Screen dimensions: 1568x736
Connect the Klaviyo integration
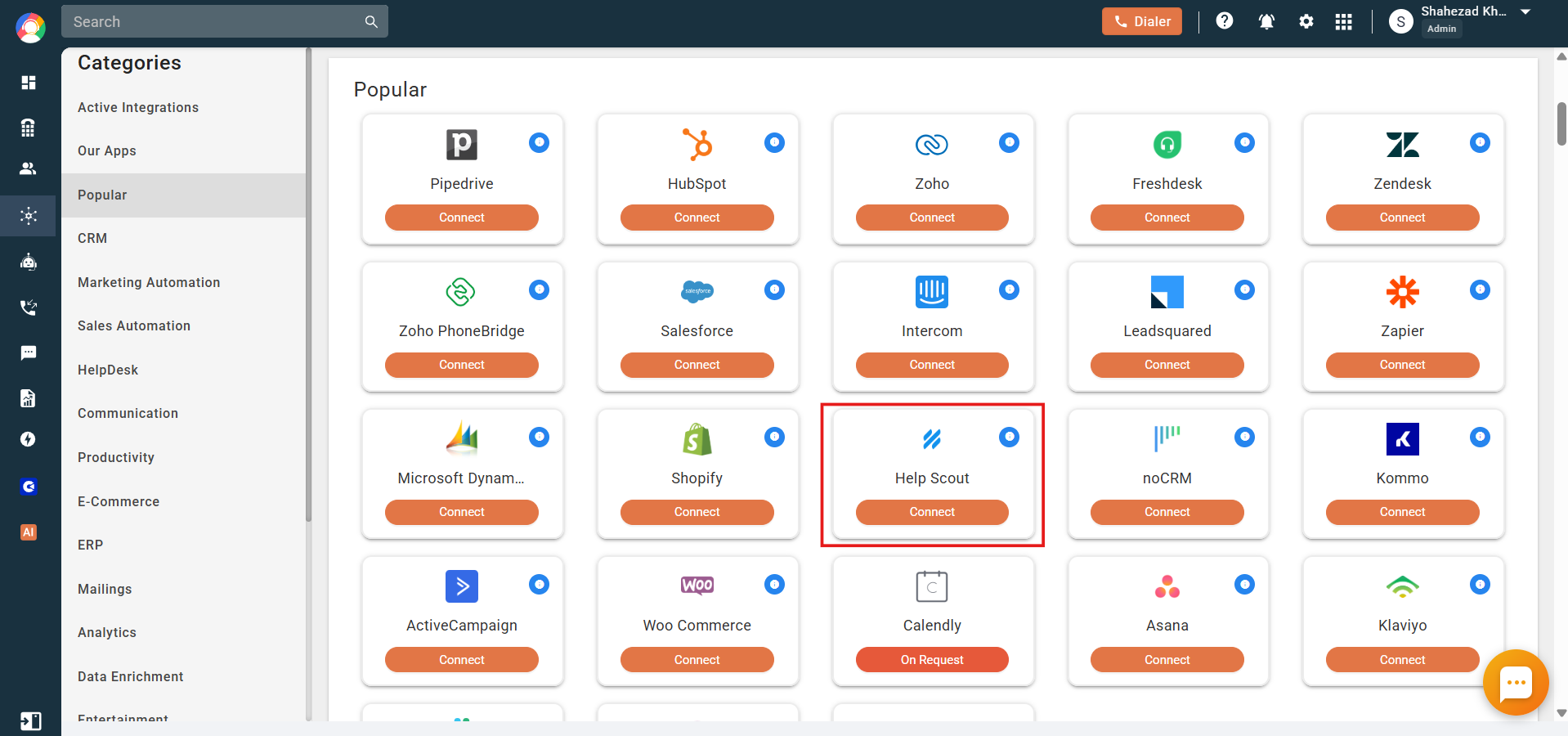[1403, 660]
